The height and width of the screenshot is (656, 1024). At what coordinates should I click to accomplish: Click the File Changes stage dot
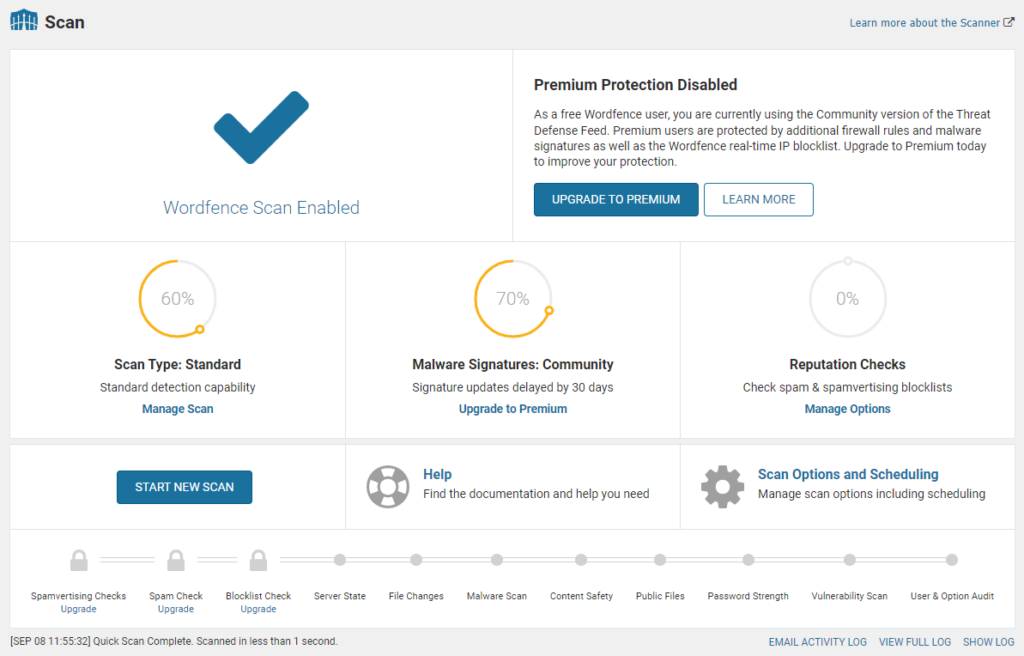416,560
